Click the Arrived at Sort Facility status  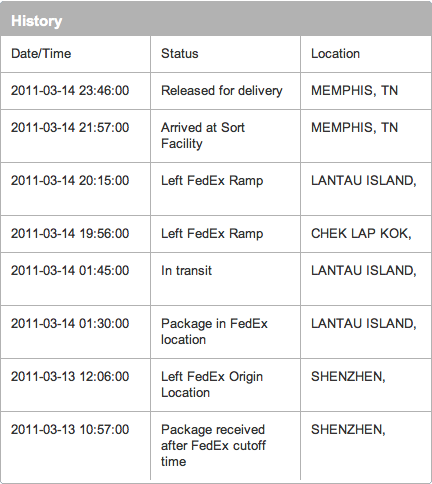[203, 135]
